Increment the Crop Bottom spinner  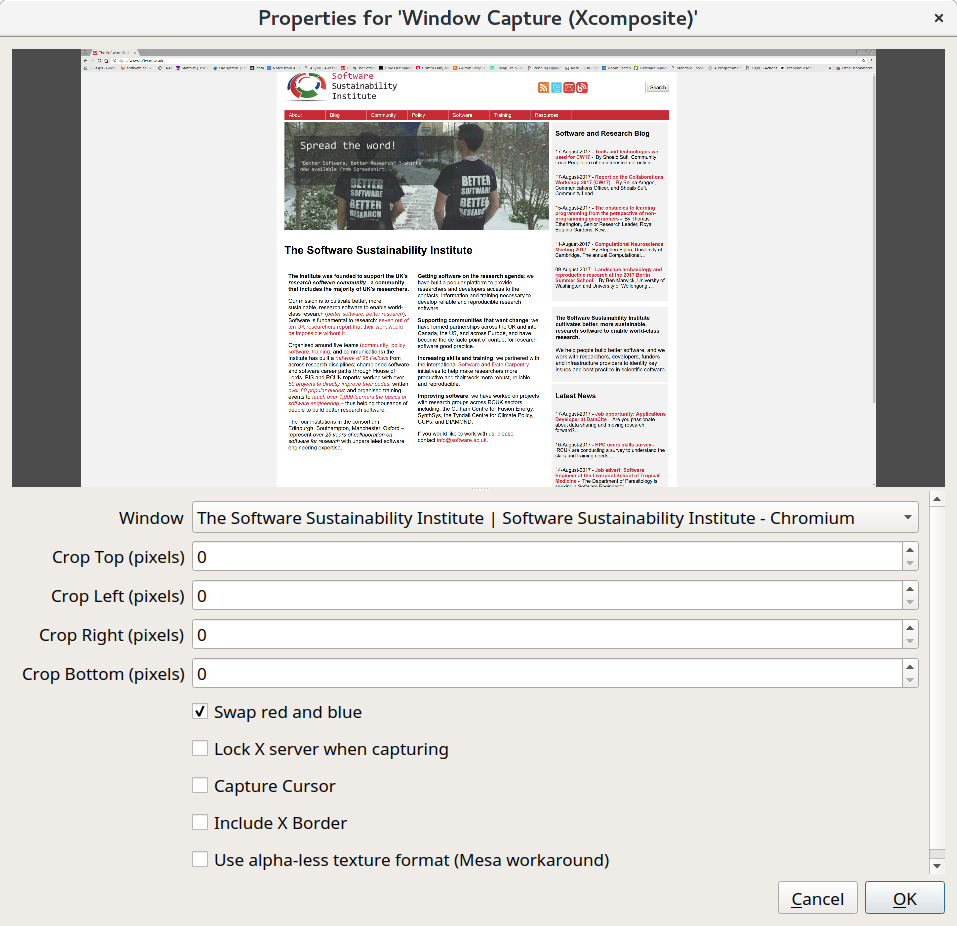pos(909,666)
